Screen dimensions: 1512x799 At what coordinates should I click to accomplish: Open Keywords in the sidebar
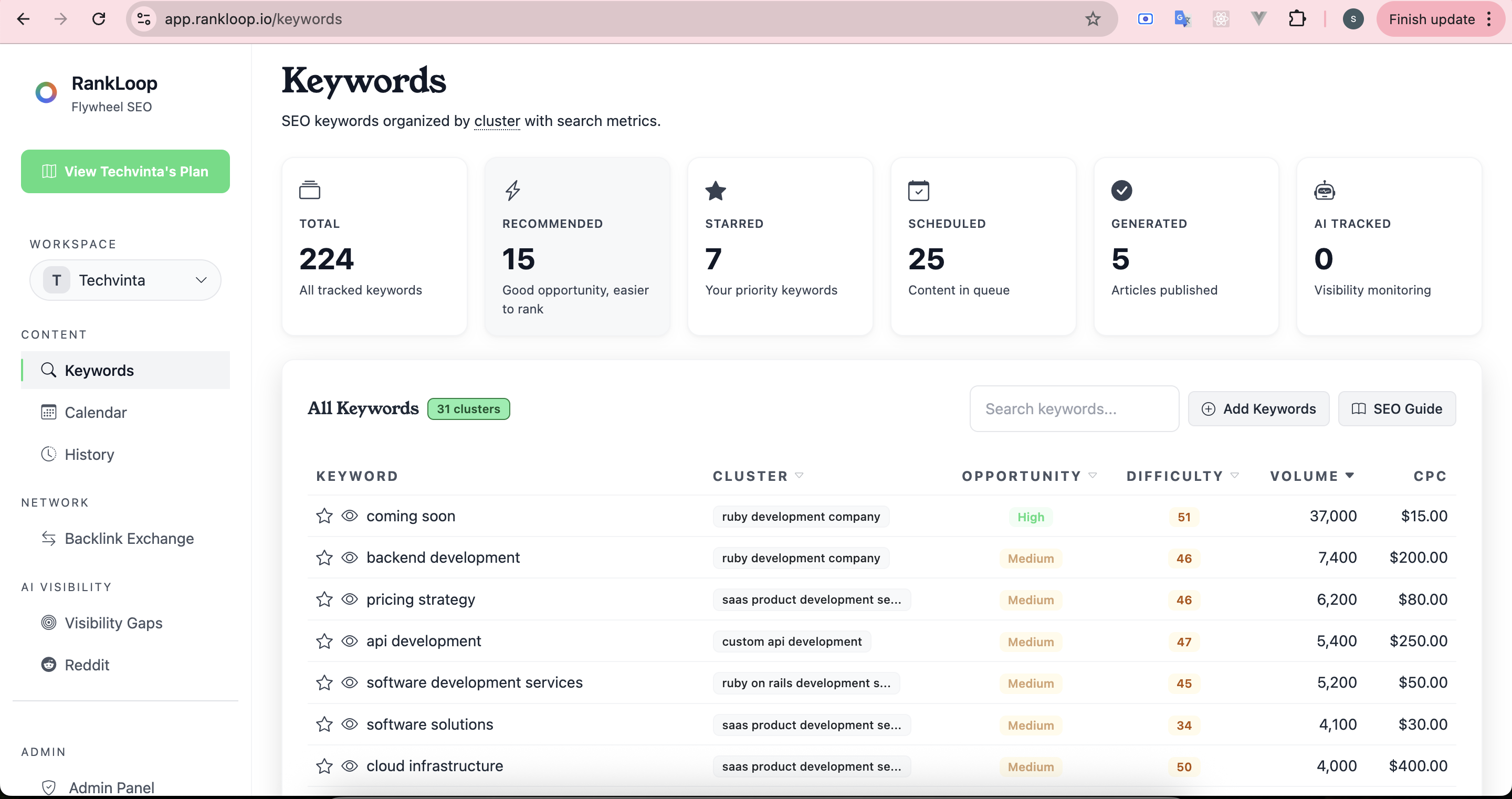tap(125, 371)
